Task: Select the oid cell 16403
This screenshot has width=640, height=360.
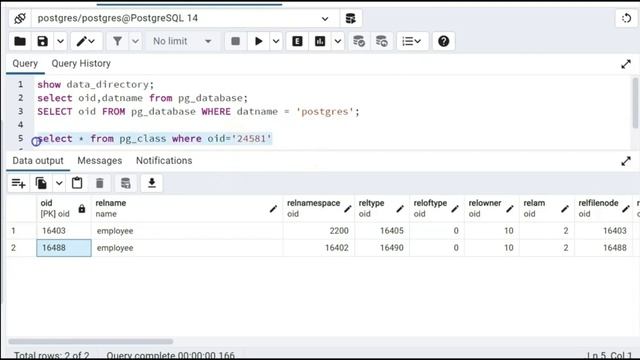Action: tap(64, 231)
